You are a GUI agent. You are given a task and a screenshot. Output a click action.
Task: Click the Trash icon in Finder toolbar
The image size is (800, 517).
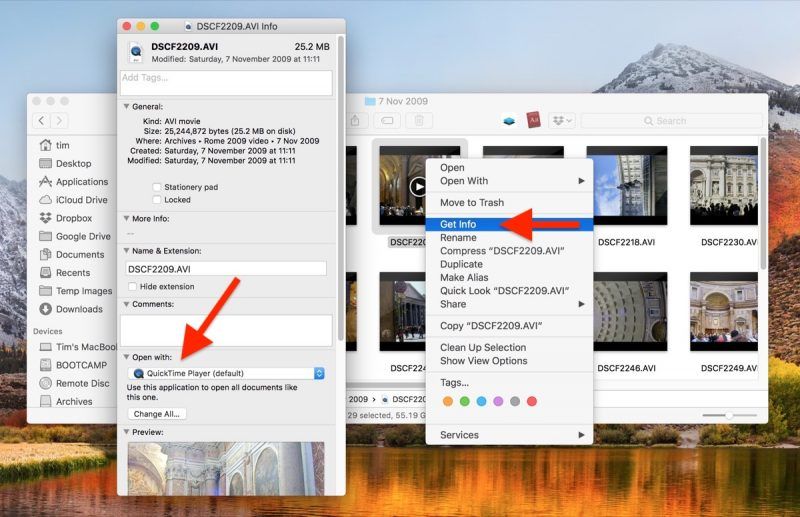point(420,120)
